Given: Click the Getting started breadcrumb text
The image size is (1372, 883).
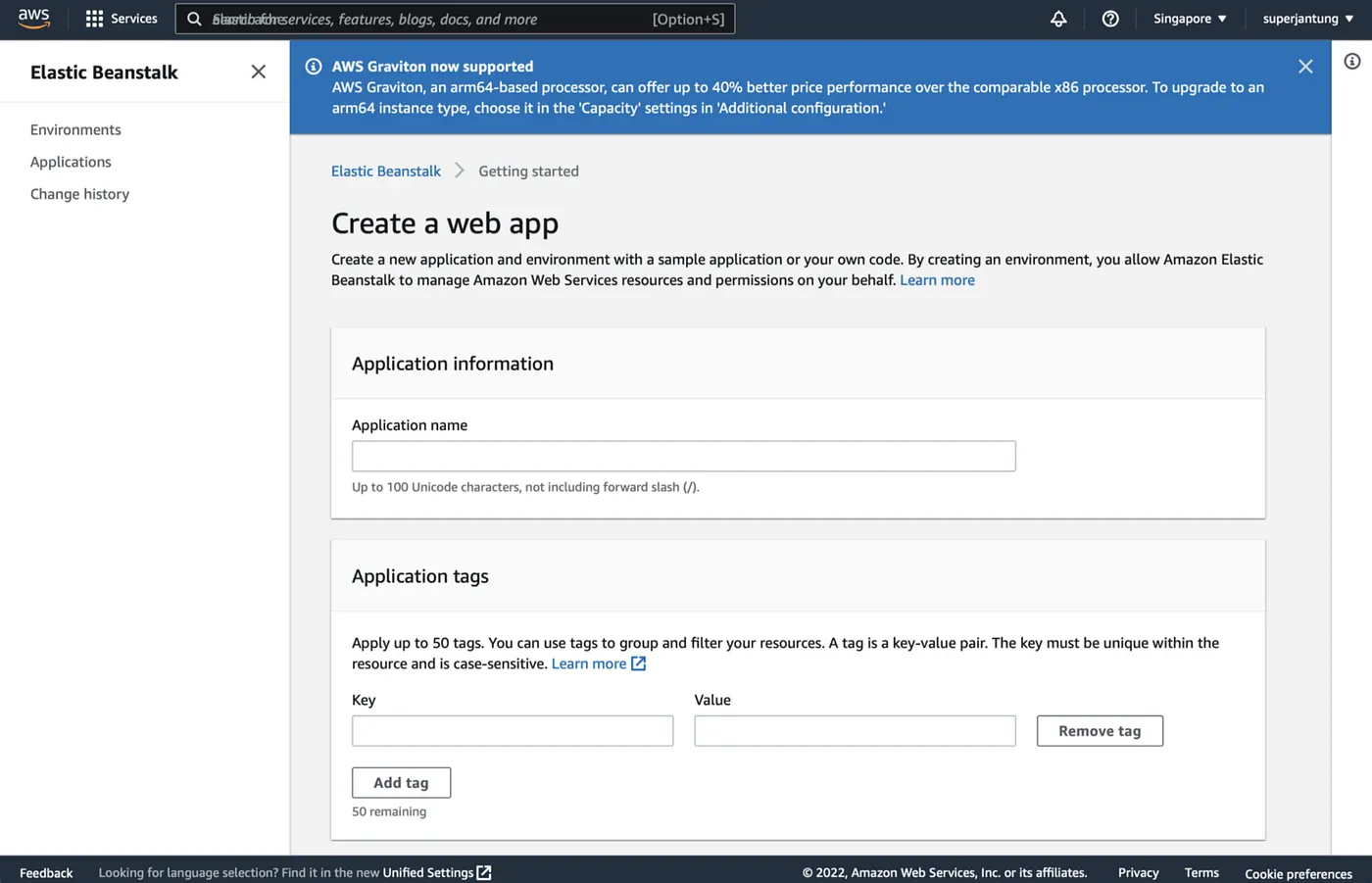Looking at the screenshot, I should click(x=528, y=171).
